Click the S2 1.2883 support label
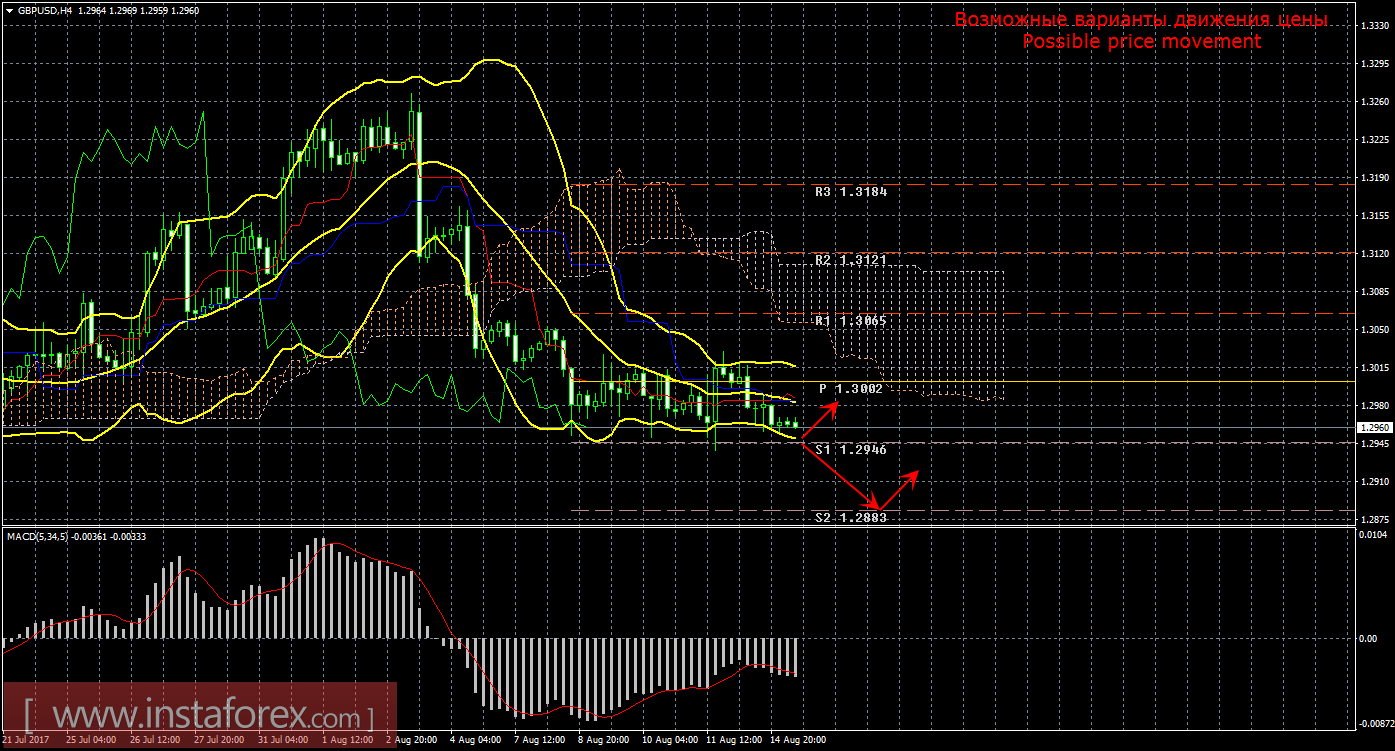This screenshot has width=1395, height=751. [850, 517]
